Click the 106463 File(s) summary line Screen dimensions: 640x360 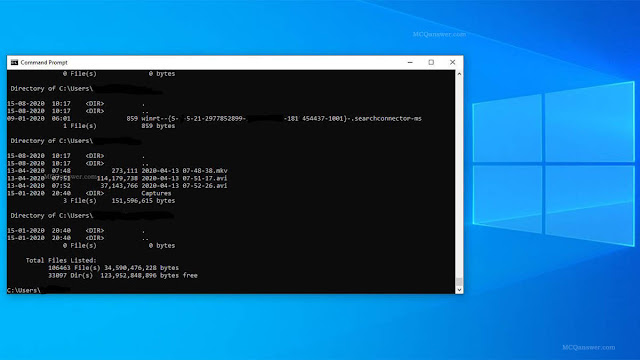coord(113,268)
